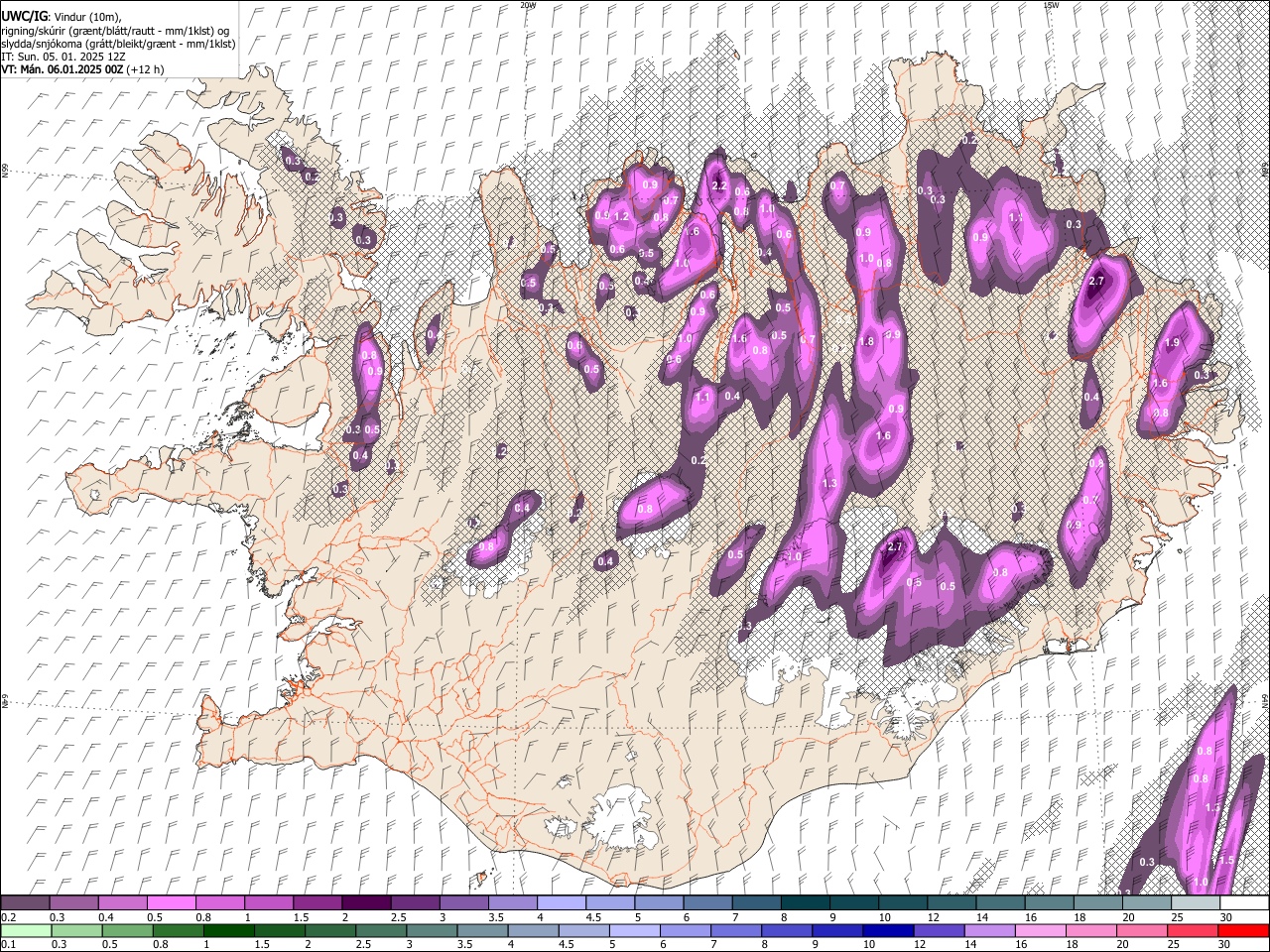The width and height of the screenshot is (1270, 952).
Task: Click the '20W' longitude label at top
Action: (x=527, y=5)
